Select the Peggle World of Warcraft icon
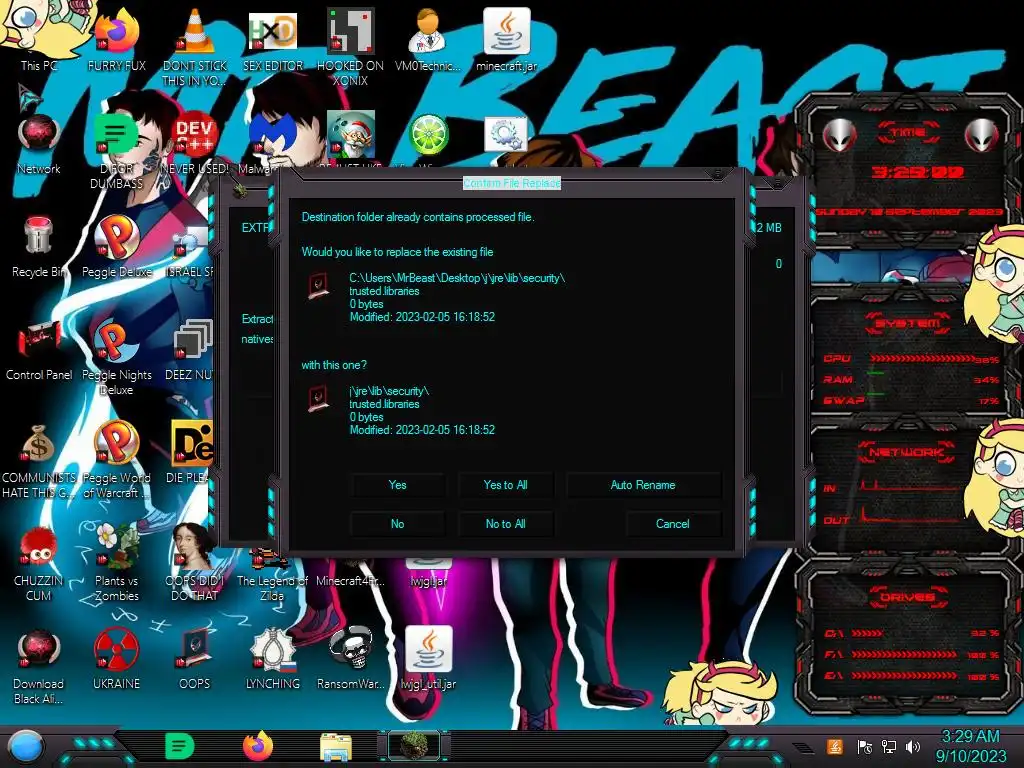 [x=117, y=460]
